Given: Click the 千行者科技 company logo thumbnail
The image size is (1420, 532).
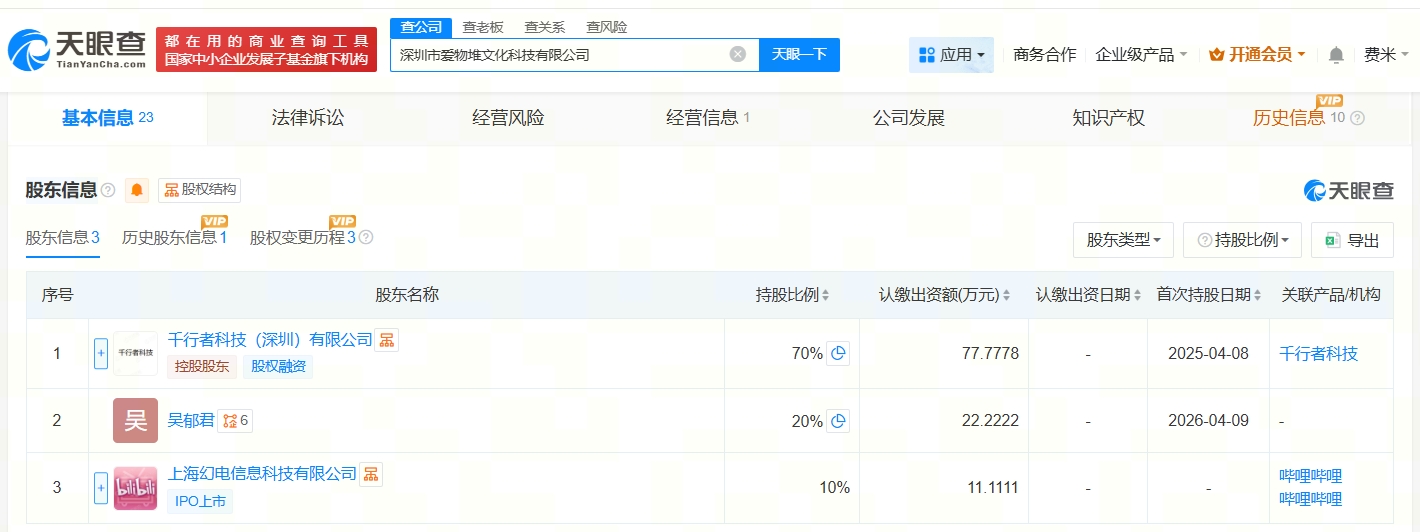Looking at the screenshot, I should (x=135, y=353).
